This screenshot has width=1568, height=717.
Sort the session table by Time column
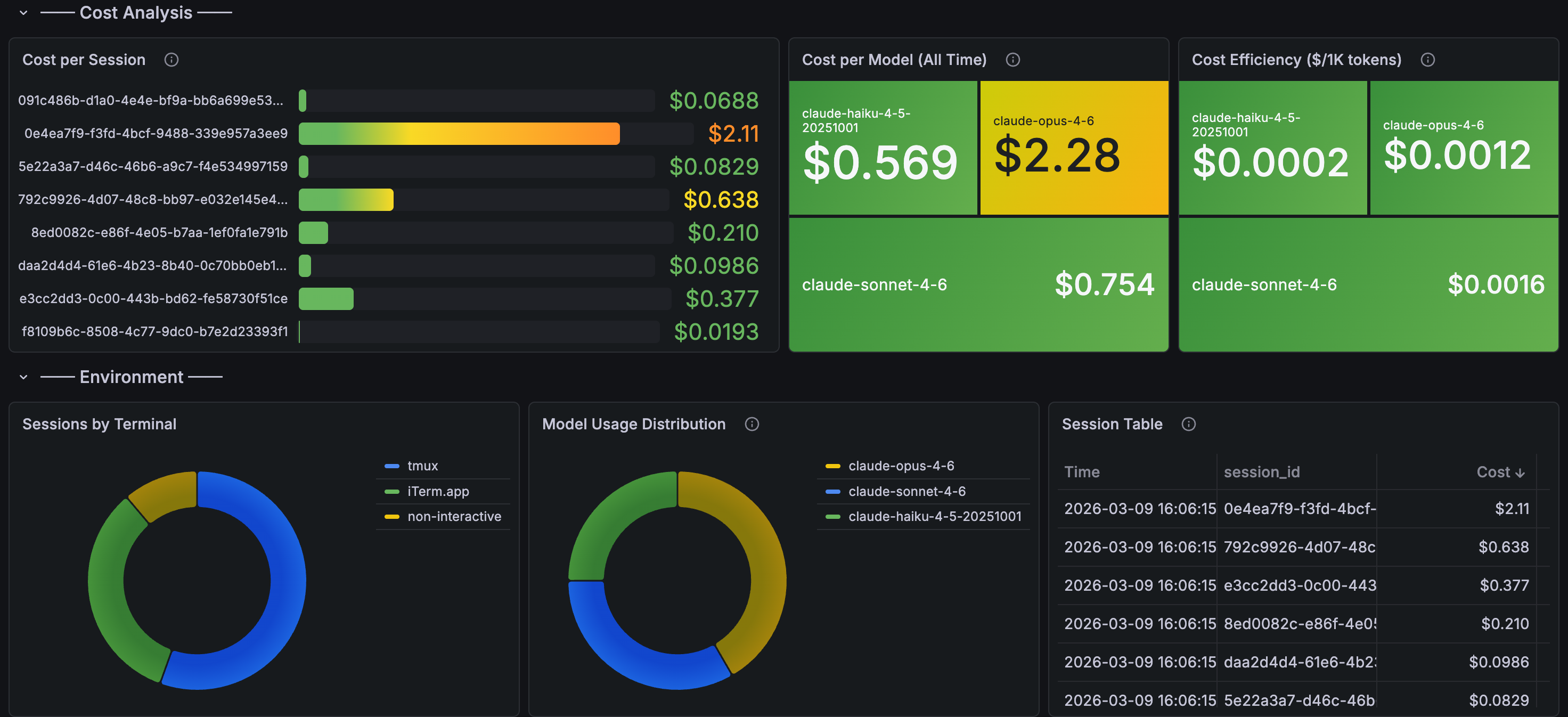1082,472
